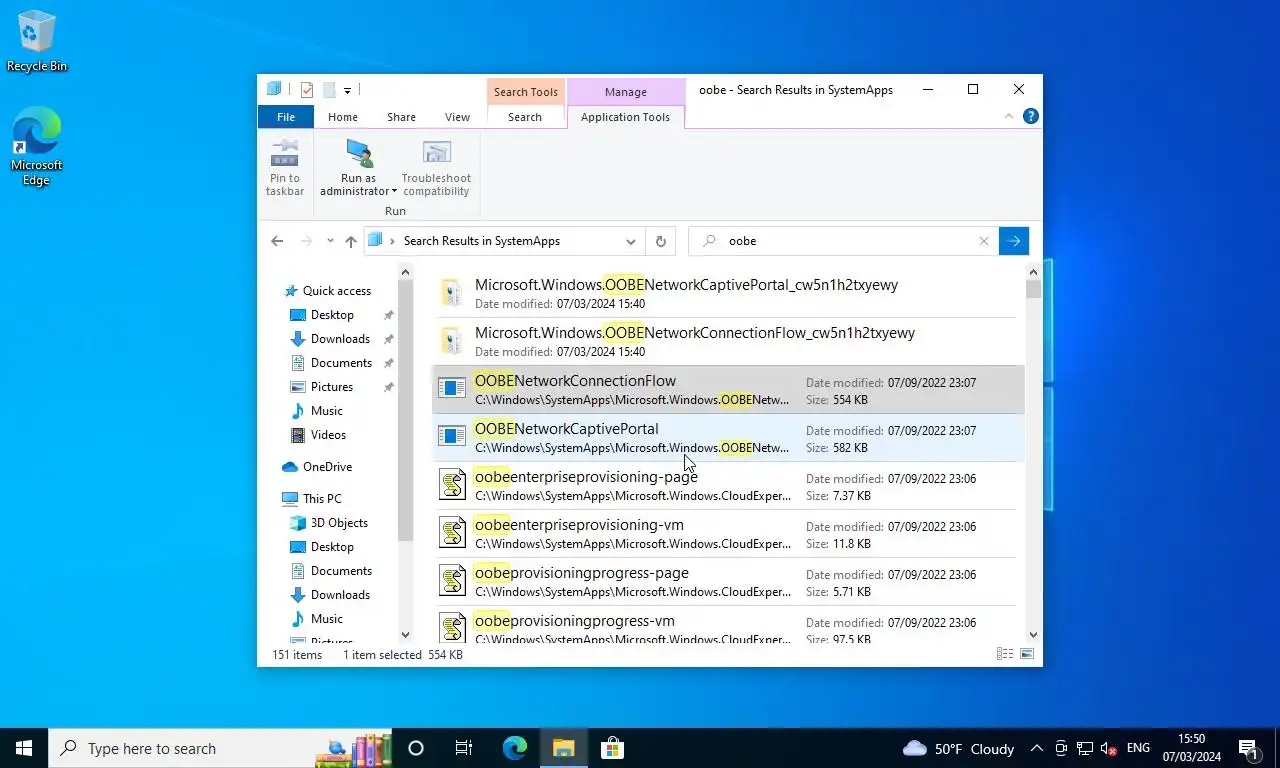Click address bar Search Results in SystemApps
This screenshot has width=1280, height=768.
481,241
